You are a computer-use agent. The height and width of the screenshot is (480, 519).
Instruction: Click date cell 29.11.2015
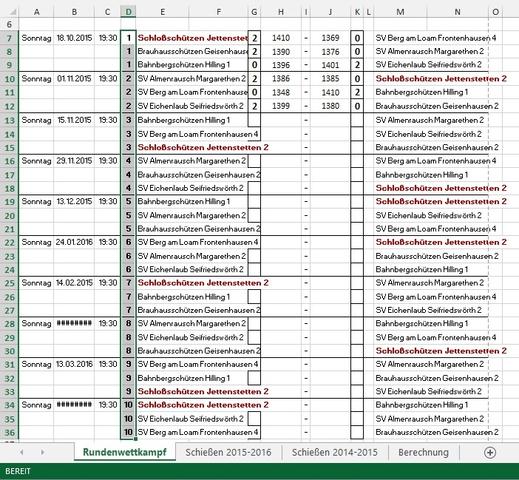tap(74, 161)
